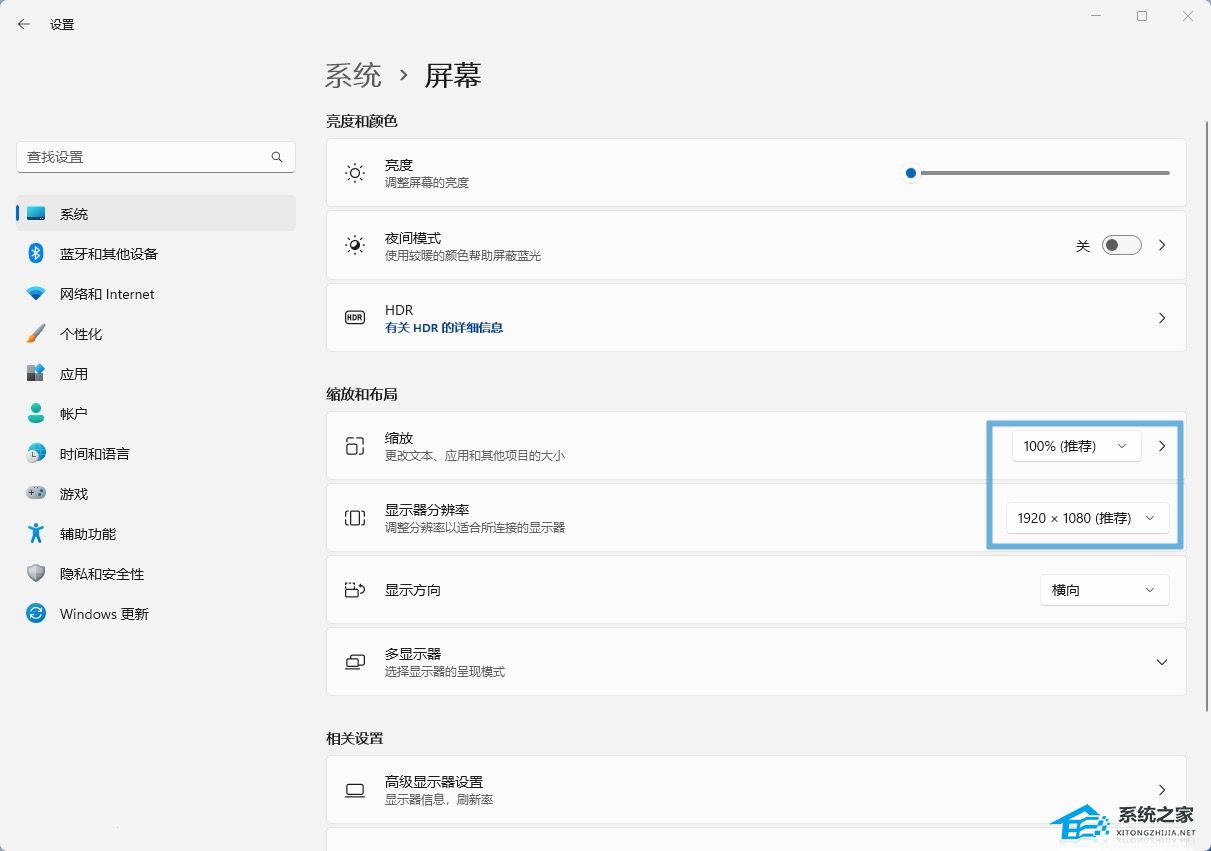Click the Bluetooth icon for 蓝牙和其他设备
1211x851 pixels.
pos(36,254)
